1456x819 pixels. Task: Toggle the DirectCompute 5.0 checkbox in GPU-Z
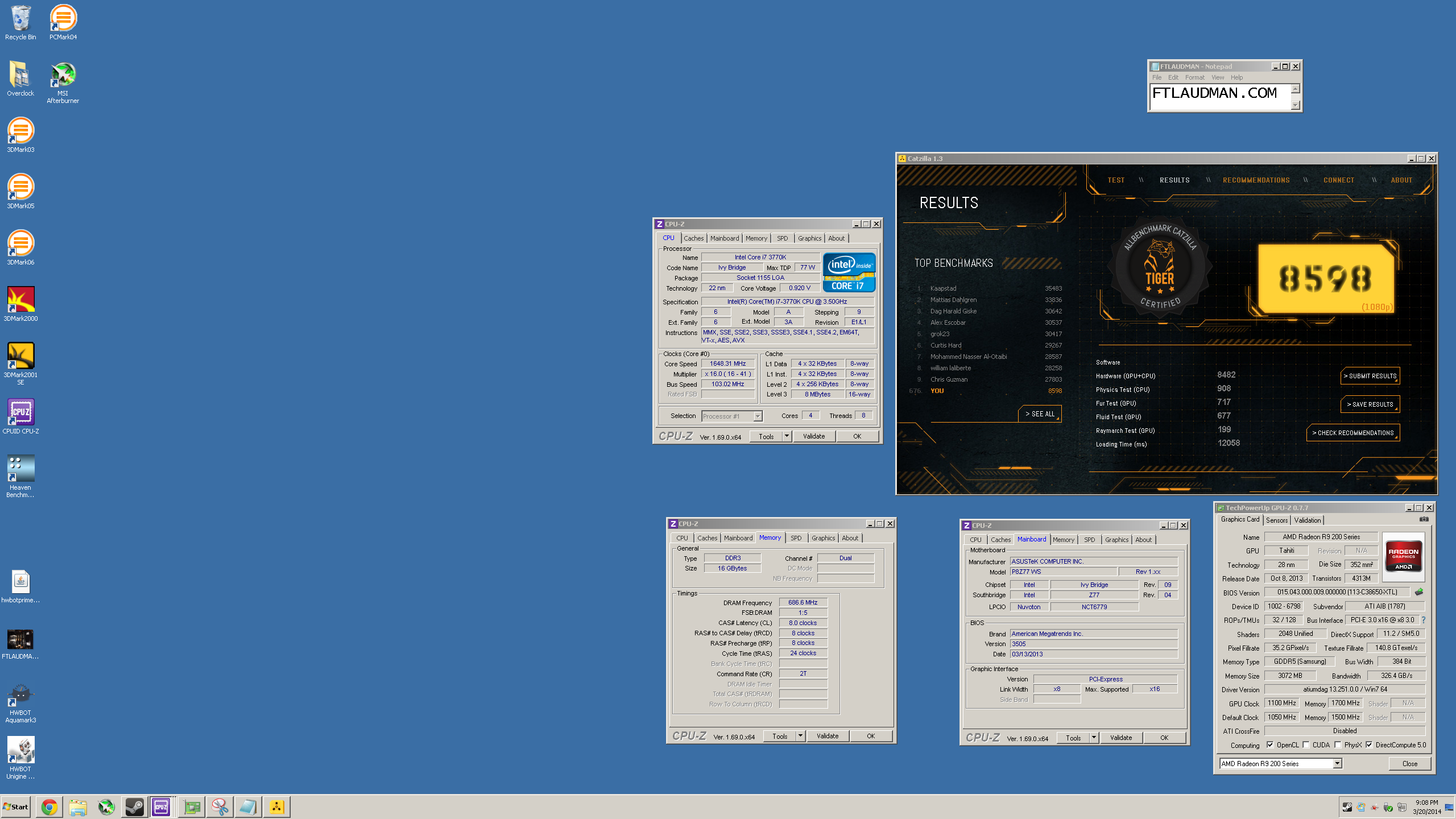point(1369,745)
